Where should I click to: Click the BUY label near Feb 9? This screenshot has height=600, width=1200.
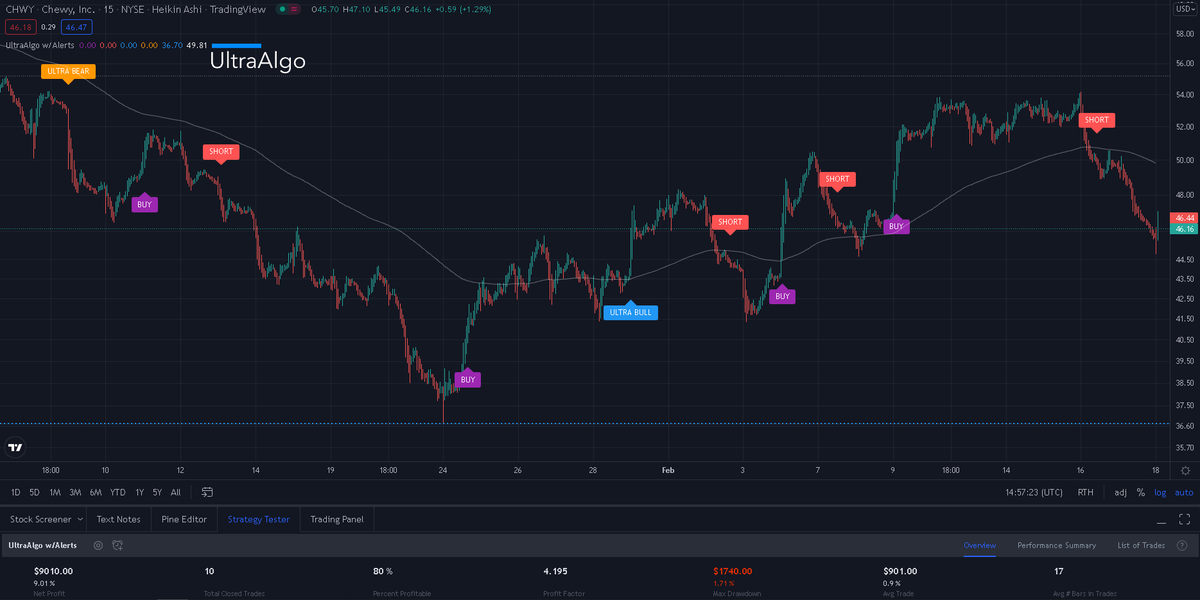896,226
